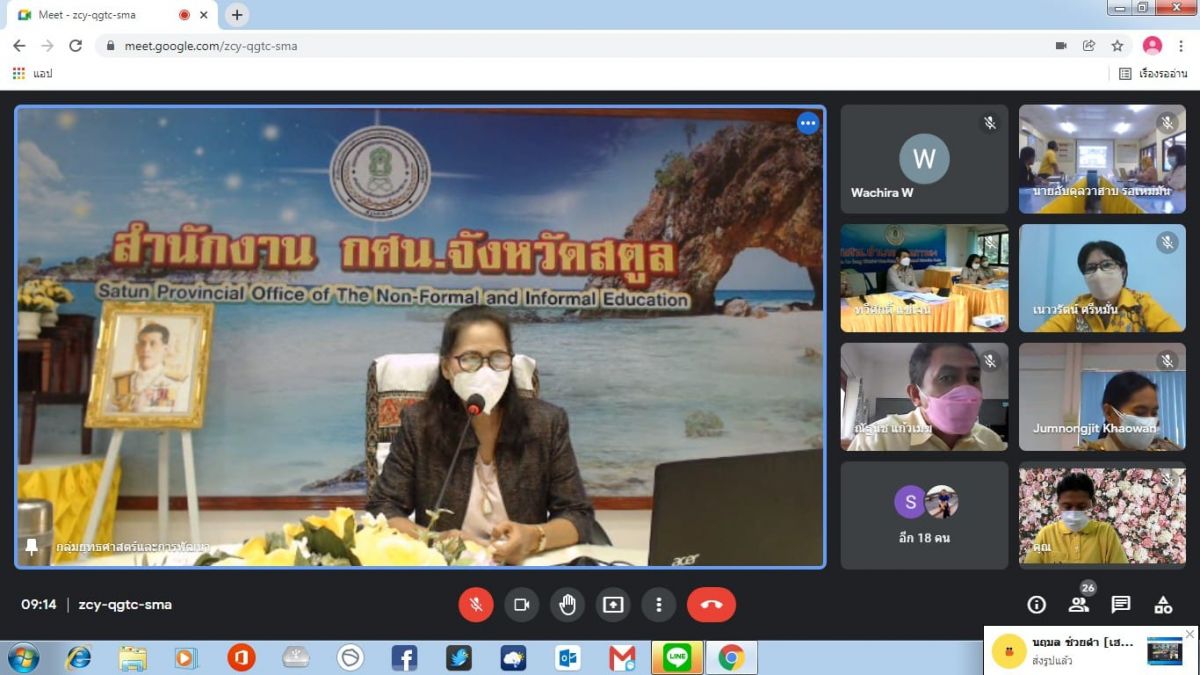Screen dimensions: 1200x675
Task: Open a new browser tab
Action: [237, 15]
